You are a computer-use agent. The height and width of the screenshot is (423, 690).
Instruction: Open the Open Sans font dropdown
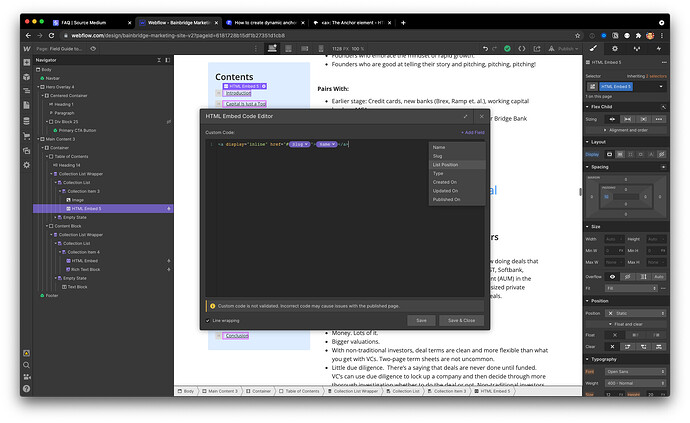click(635, 372)
